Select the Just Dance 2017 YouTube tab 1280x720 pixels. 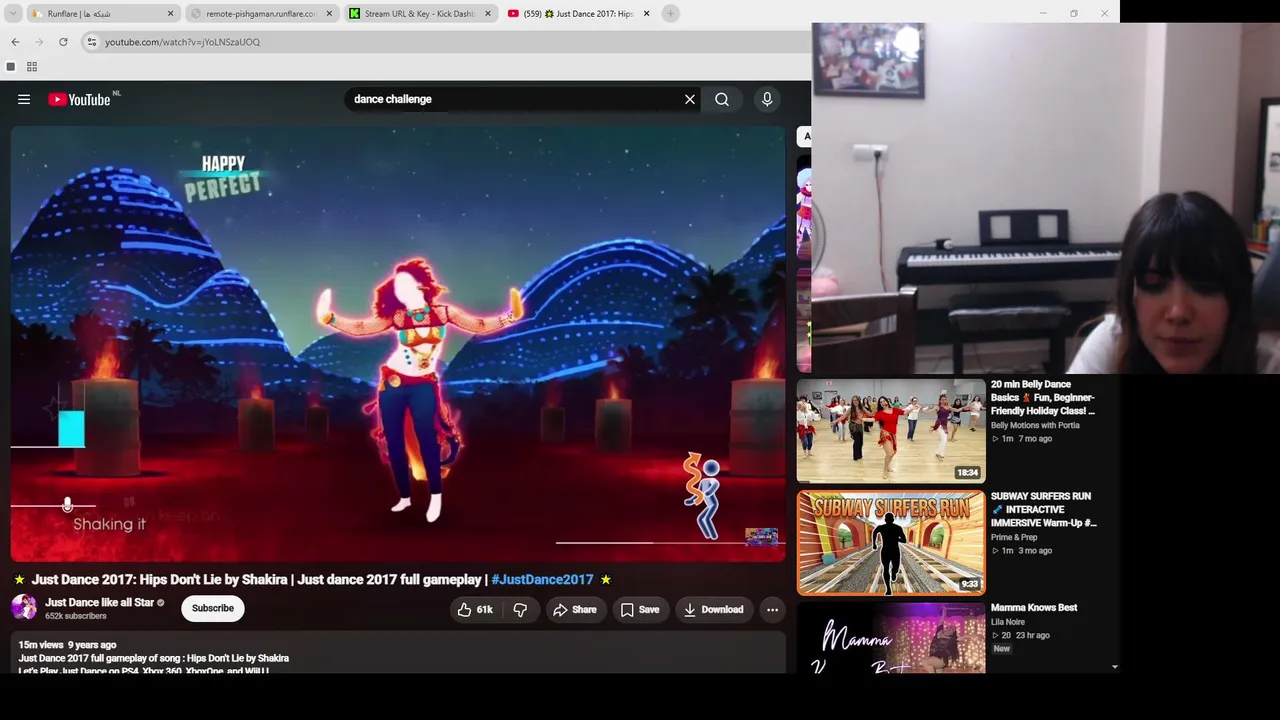[x=579, y=14]
